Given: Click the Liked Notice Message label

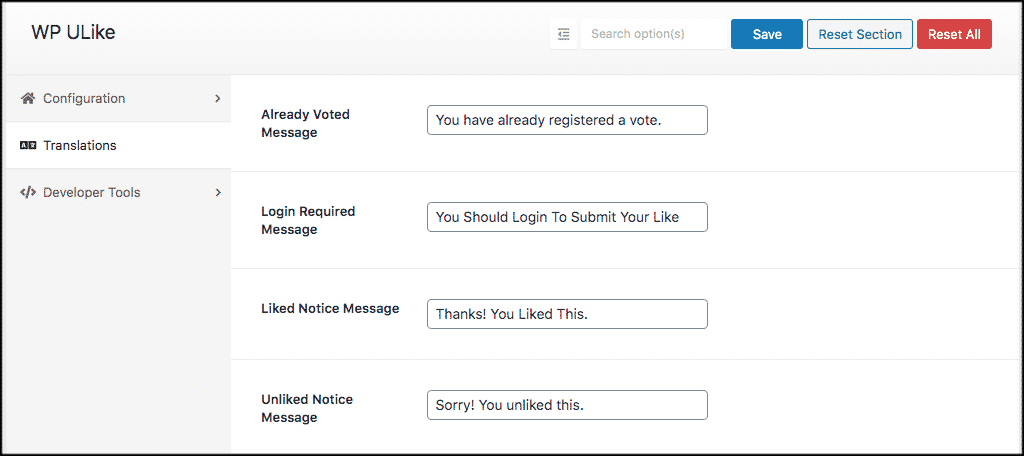Looking at the screenshot, I should coord(330,308).
